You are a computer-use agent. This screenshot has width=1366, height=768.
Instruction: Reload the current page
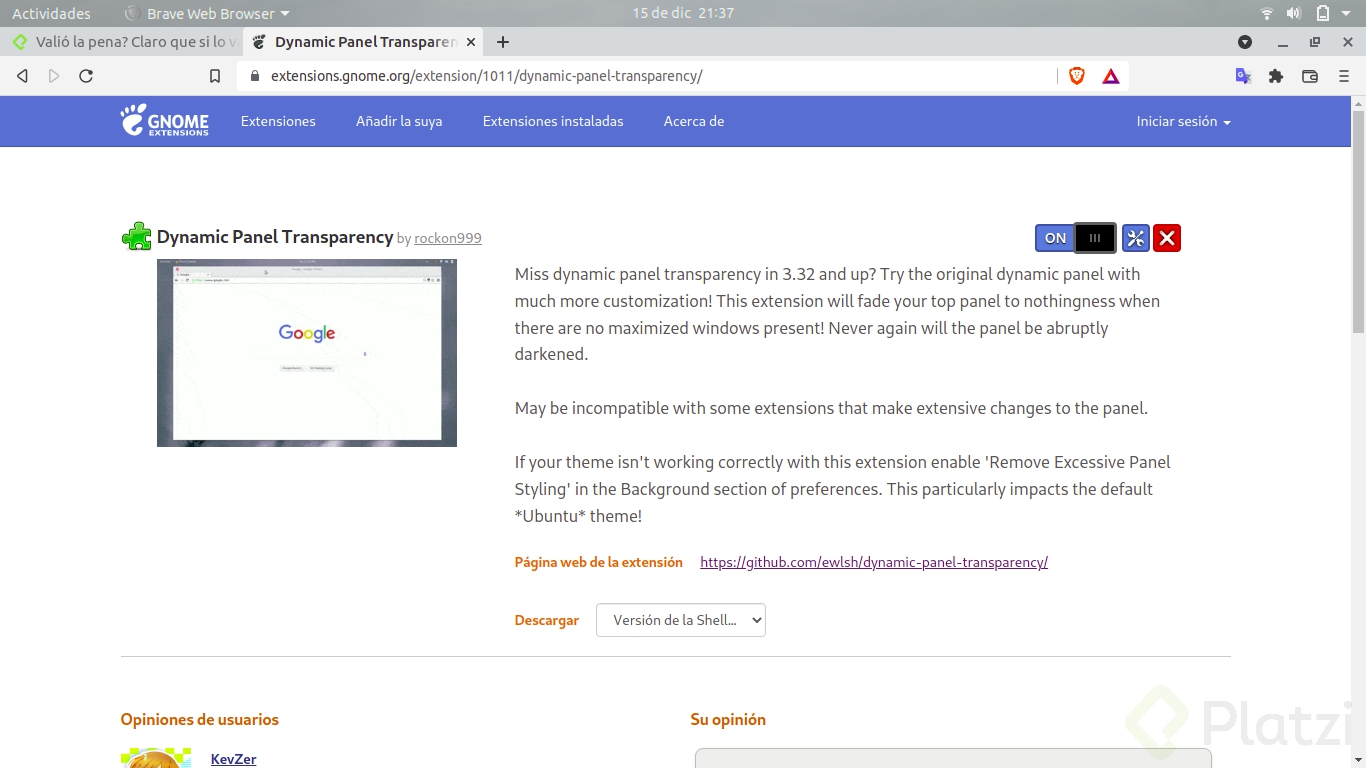click(x=86, y=76)
